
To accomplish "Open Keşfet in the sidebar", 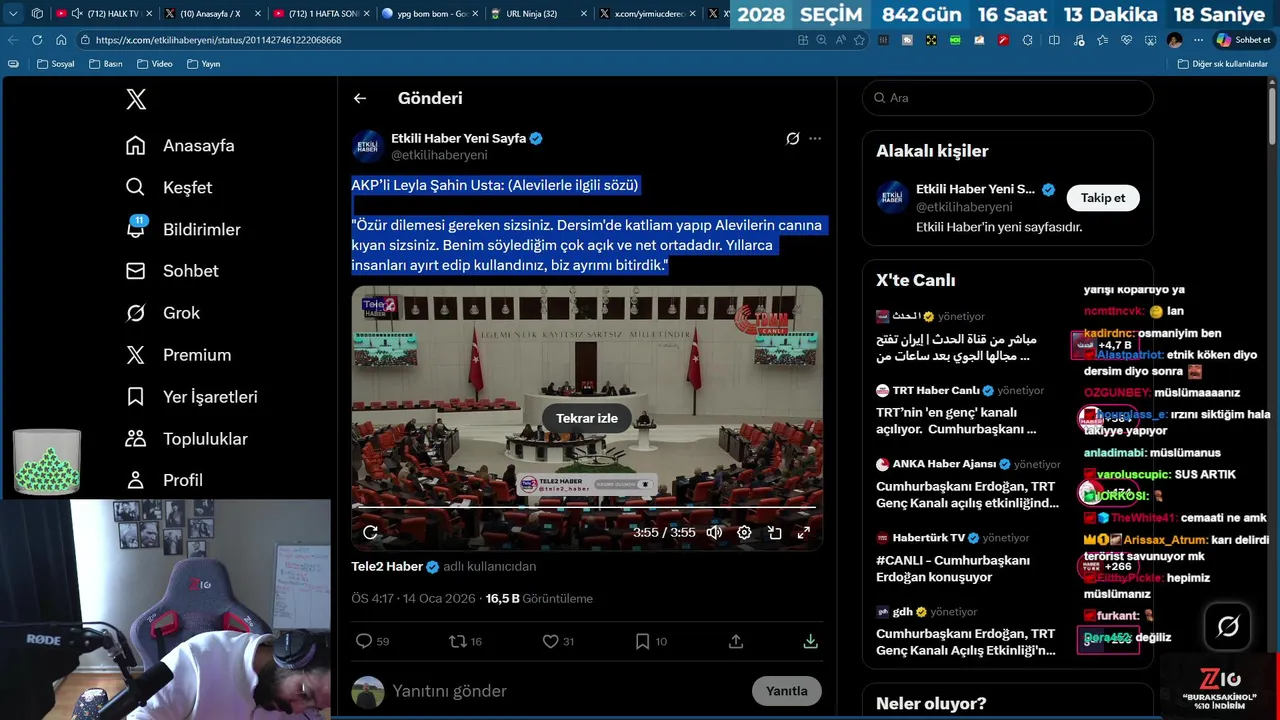I will click(x=168, y=188).
